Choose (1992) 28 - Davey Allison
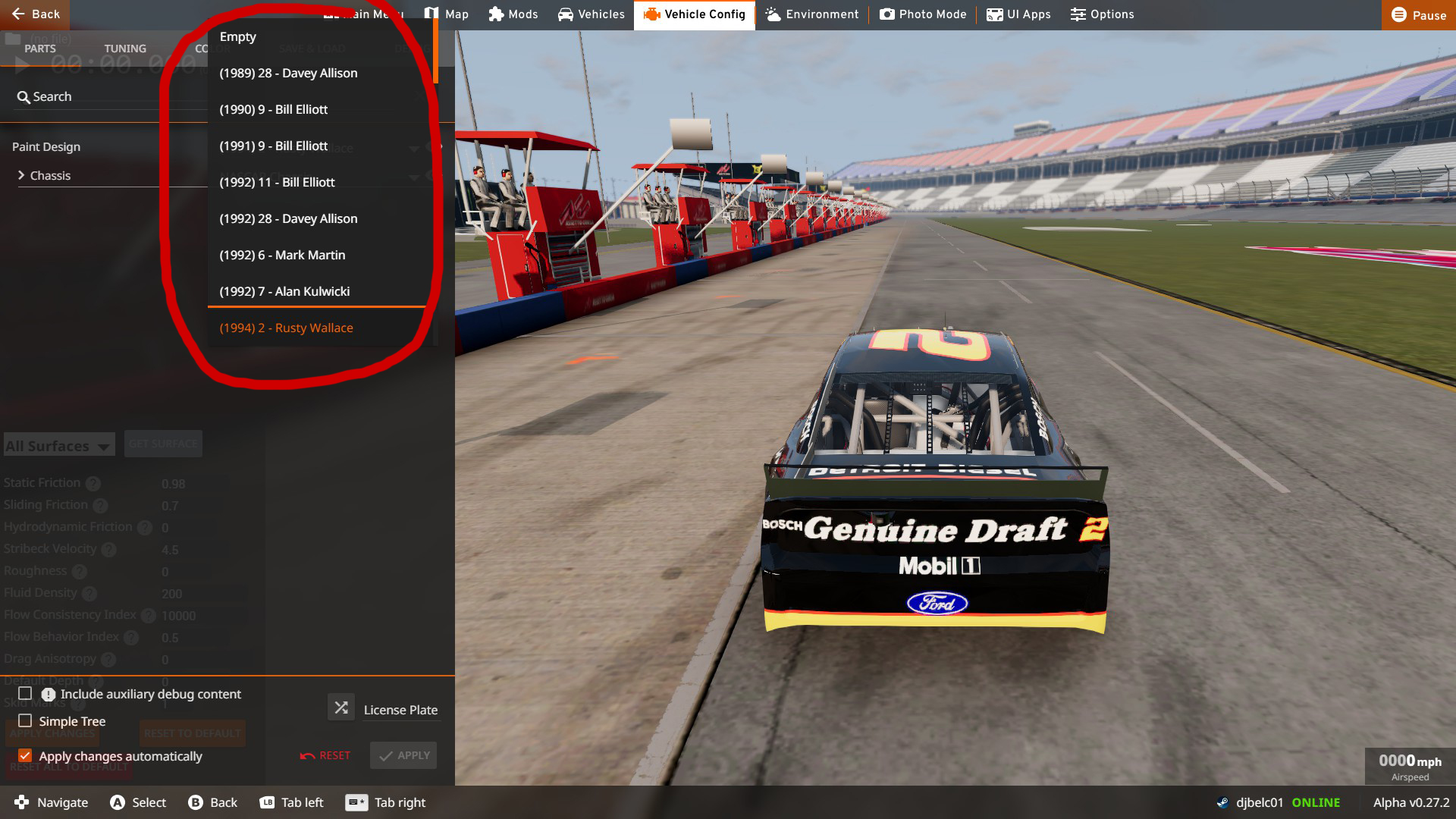The image size is (1456, 819). 321,218
